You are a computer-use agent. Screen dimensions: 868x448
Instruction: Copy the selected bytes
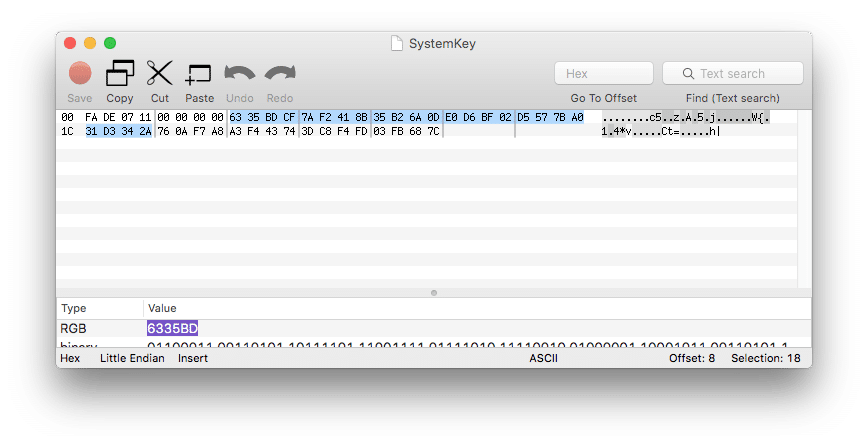click(120, 73)
